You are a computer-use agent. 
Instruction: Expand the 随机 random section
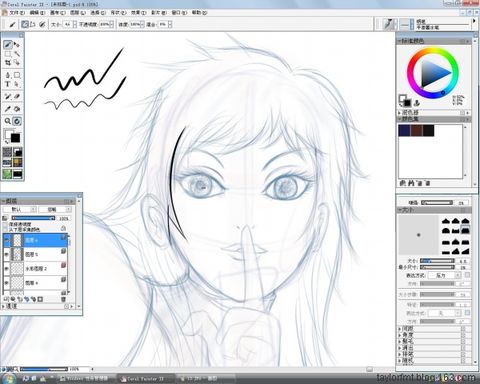pyautogui.click(x=400, y=361)
